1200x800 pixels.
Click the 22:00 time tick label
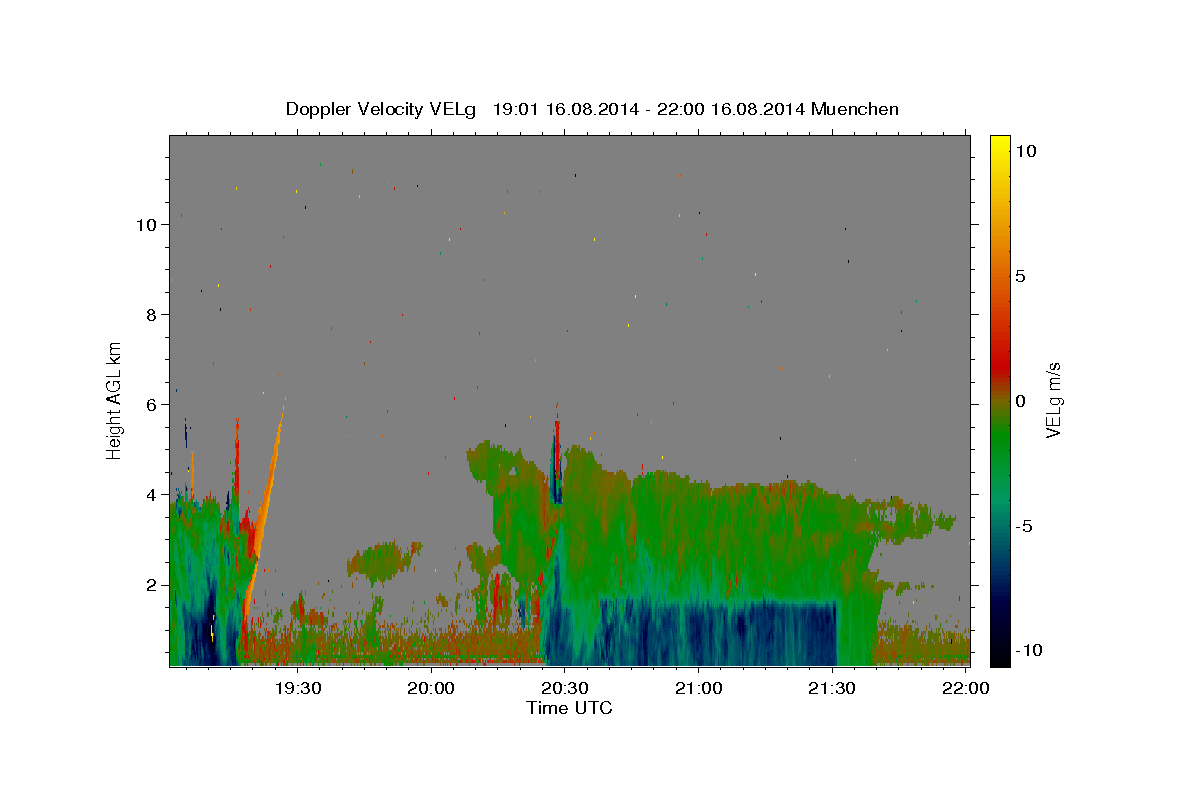[967, 688]
